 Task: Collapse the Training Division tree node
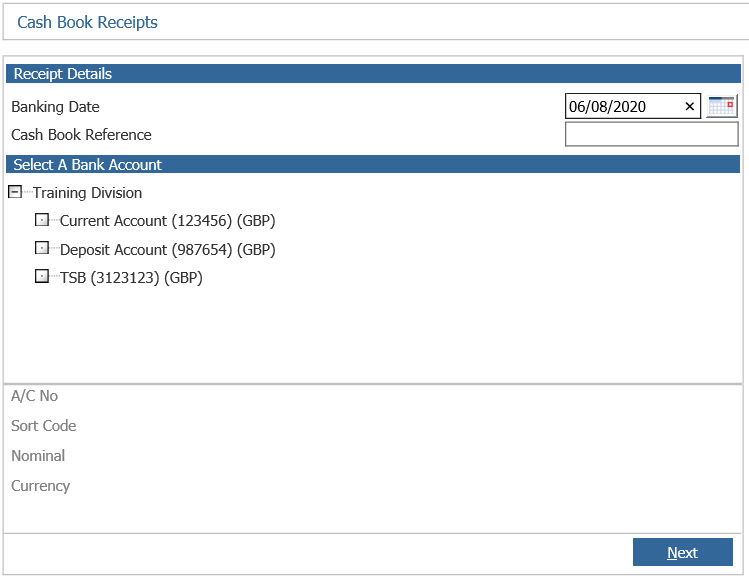coord(15,192)
